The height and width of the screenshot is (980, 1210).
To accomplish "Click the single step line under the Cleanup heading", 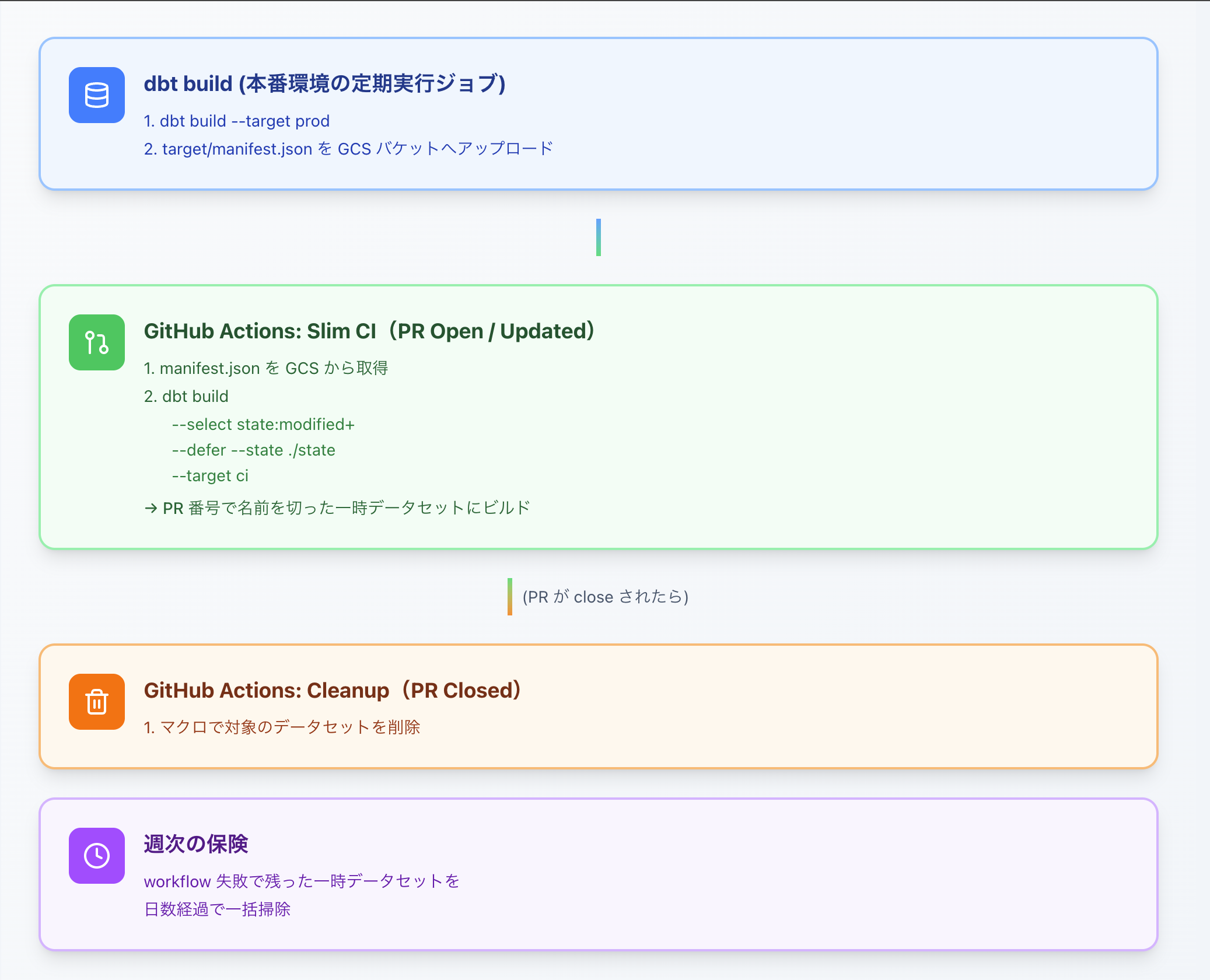I will tap(282, 727).
